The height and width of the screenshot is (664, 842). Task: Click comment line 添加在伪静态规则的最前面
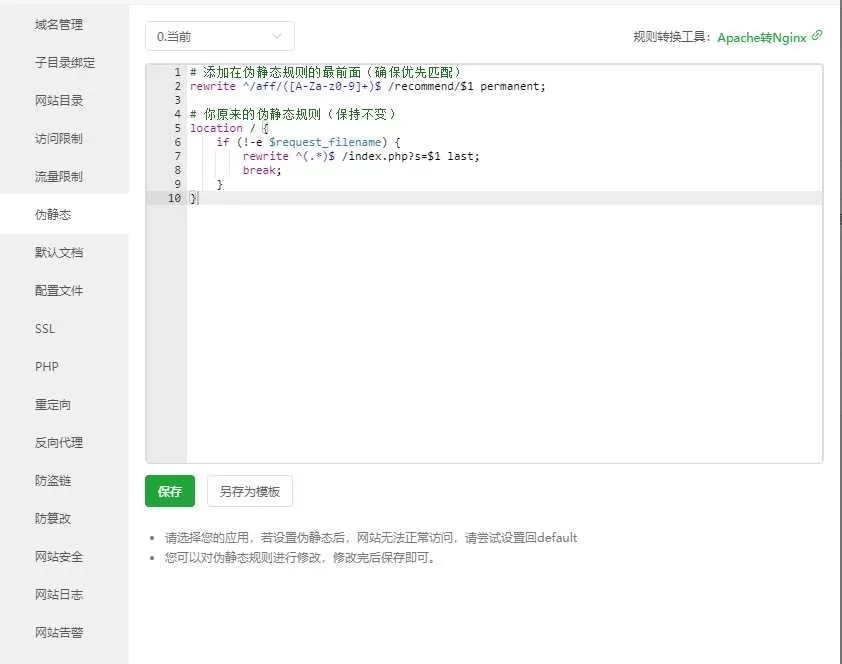coord(325,72)
